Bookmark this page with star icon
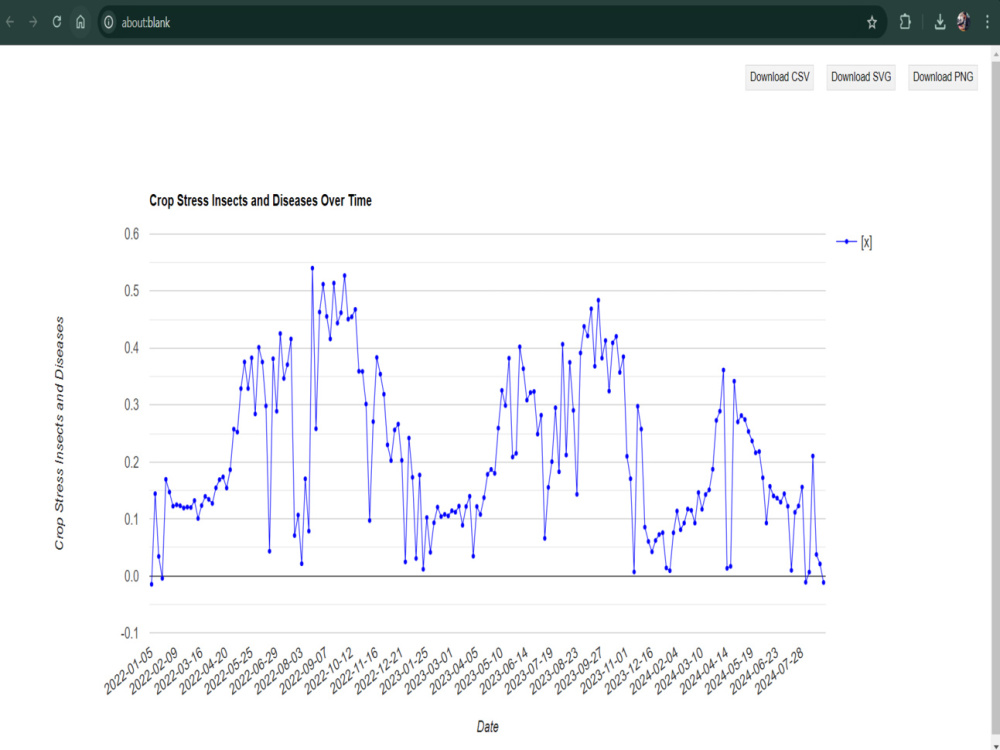Screen dimensions: 1000x750 (x=872, y=22)
